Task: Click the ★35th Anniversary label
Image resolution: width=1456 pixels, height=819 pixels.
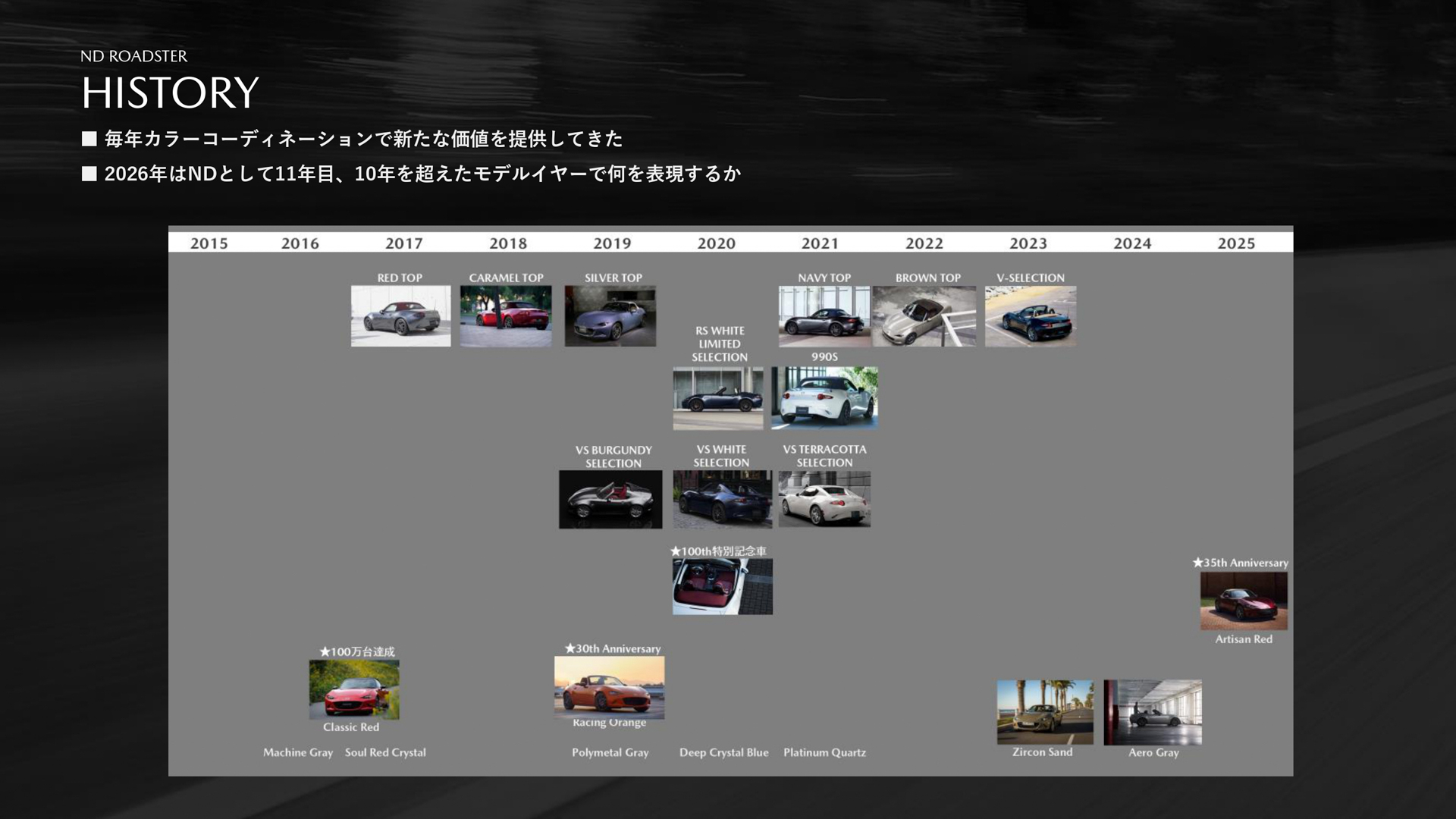Action: click(x=1241, y=563)
